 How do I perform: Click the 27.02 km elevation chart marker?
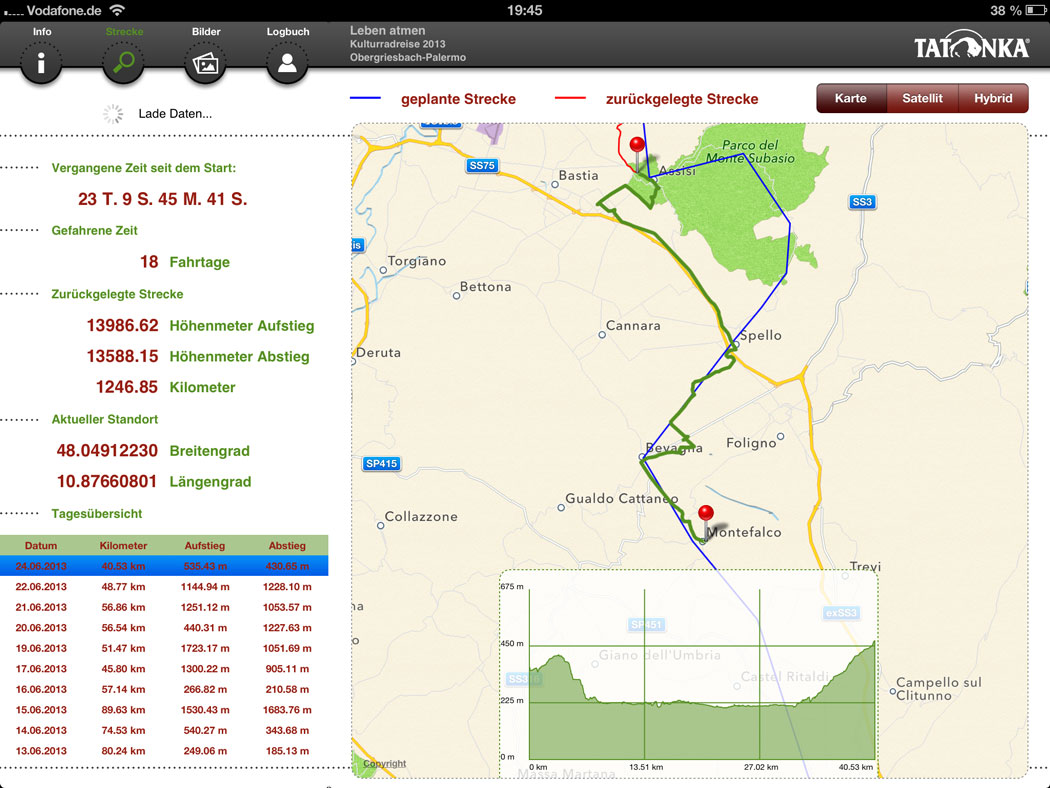pos(761,767)
